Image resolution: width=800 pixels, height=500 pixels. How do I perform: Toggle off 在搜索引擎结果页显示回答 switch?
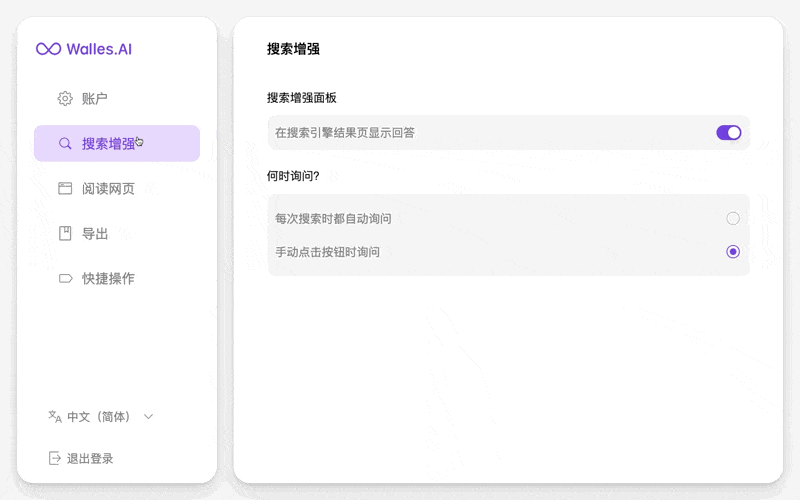coord(729,133)
